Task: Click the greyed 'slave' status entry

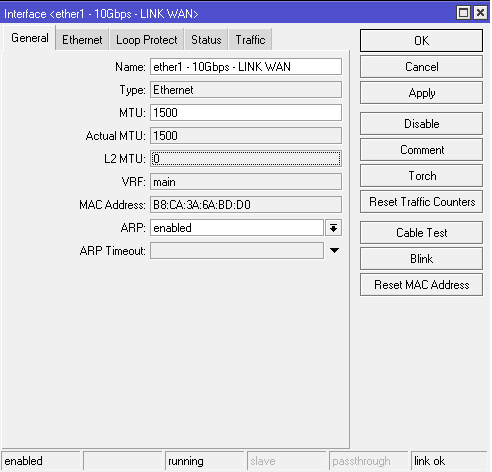Action: (x=287, y=461)
